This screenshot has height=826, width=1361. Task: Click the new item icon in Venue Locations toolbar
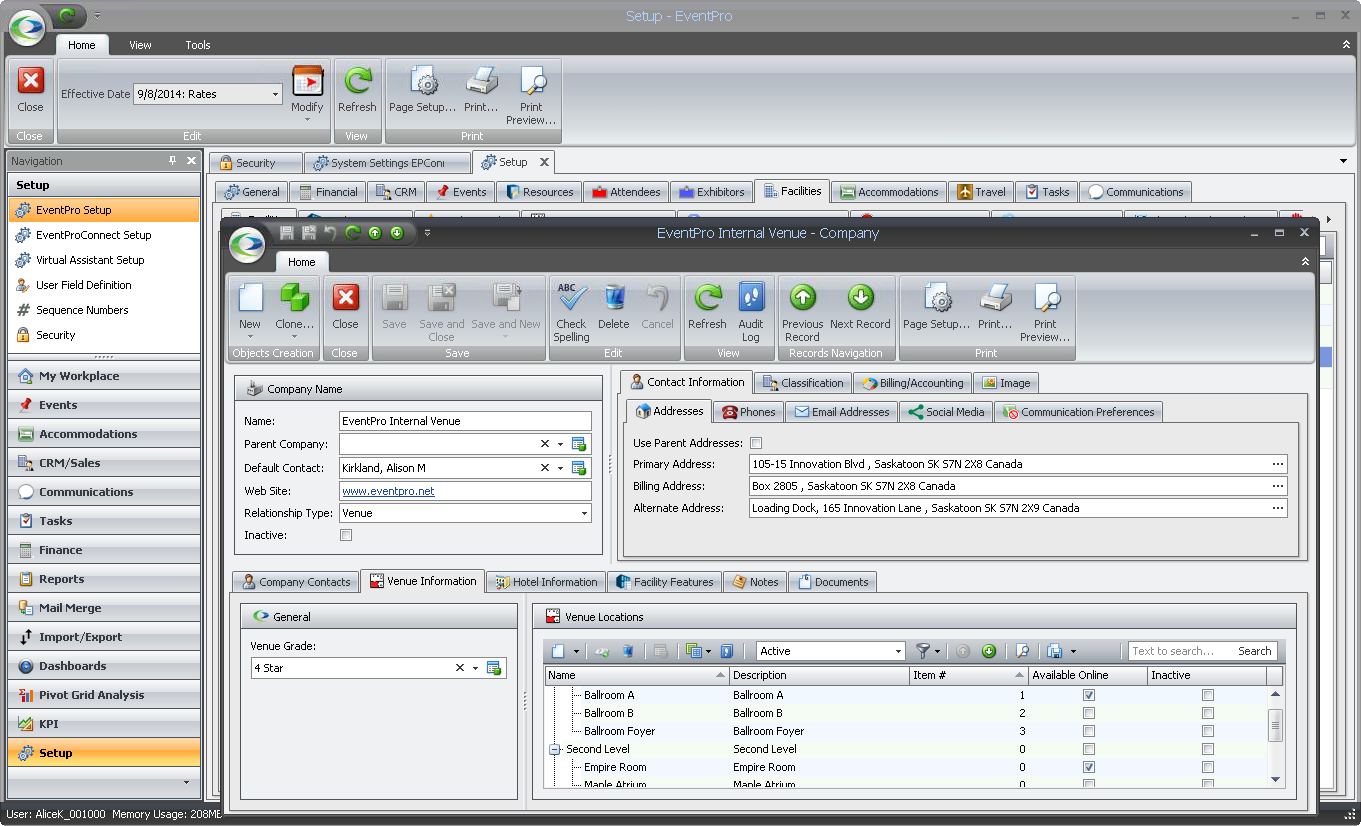(559, 651)
